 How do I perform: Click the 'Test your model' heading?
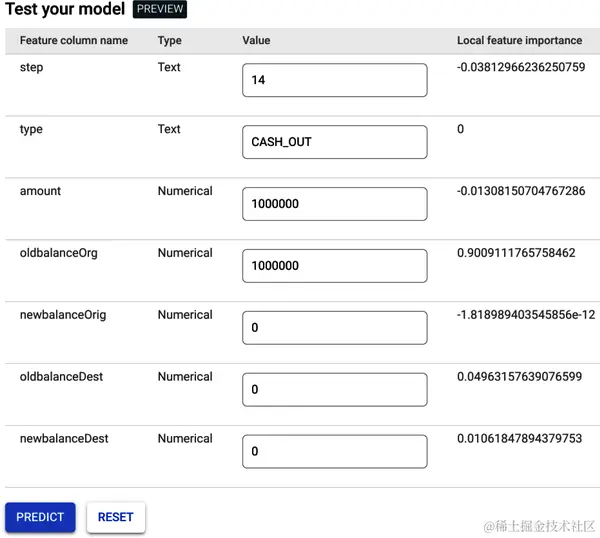click(x=65, y=10)
